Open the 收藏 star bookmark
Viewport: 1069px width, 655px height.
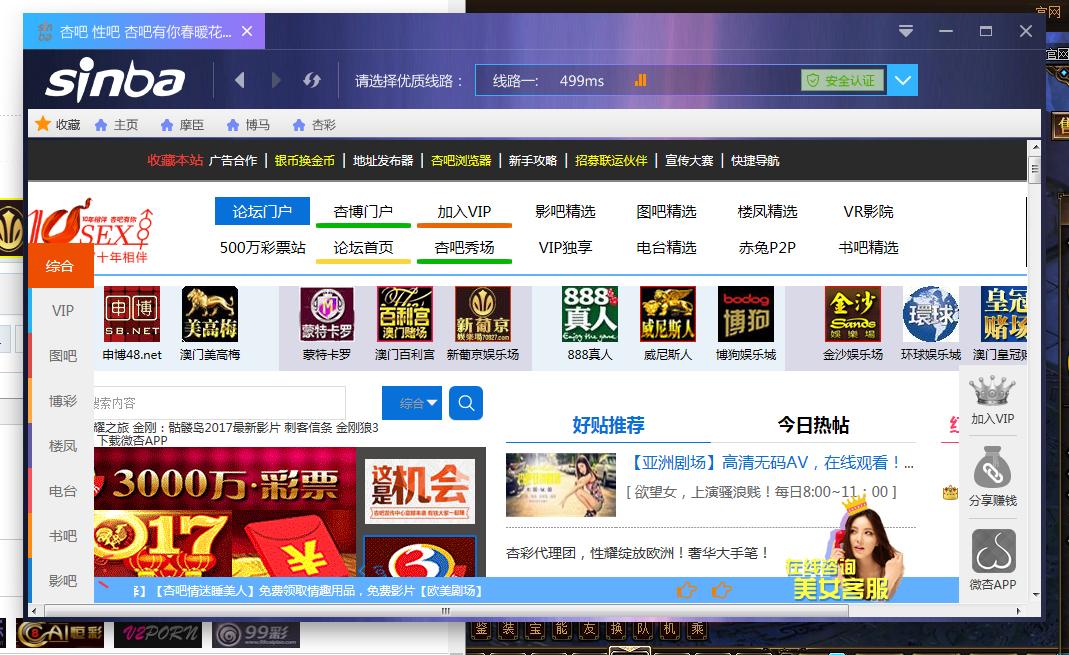57,125
